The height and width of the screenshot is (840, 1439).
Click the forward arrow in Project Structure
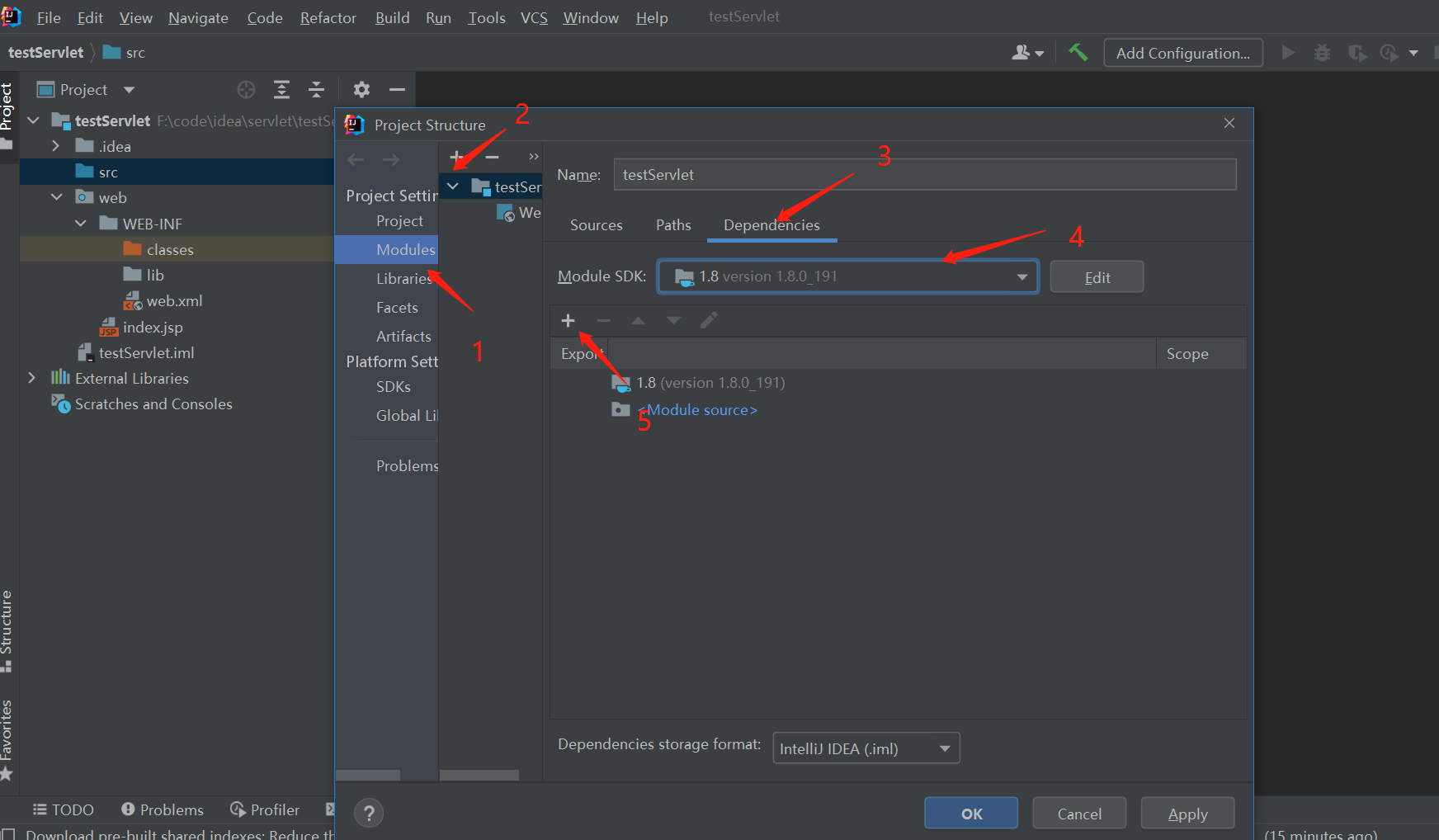391,159
